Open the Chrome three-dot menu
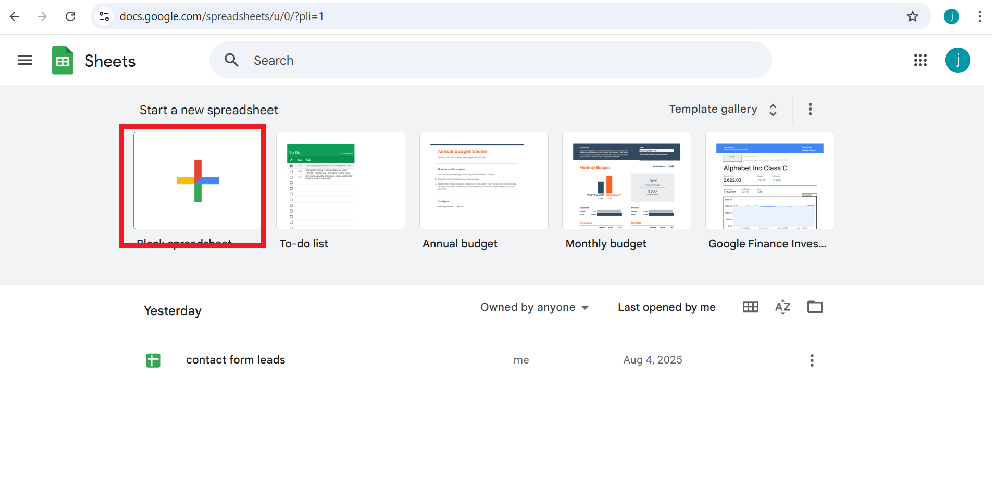Viewport: 992px width, 489px height. pyautogui.click(x=979, y=16)
